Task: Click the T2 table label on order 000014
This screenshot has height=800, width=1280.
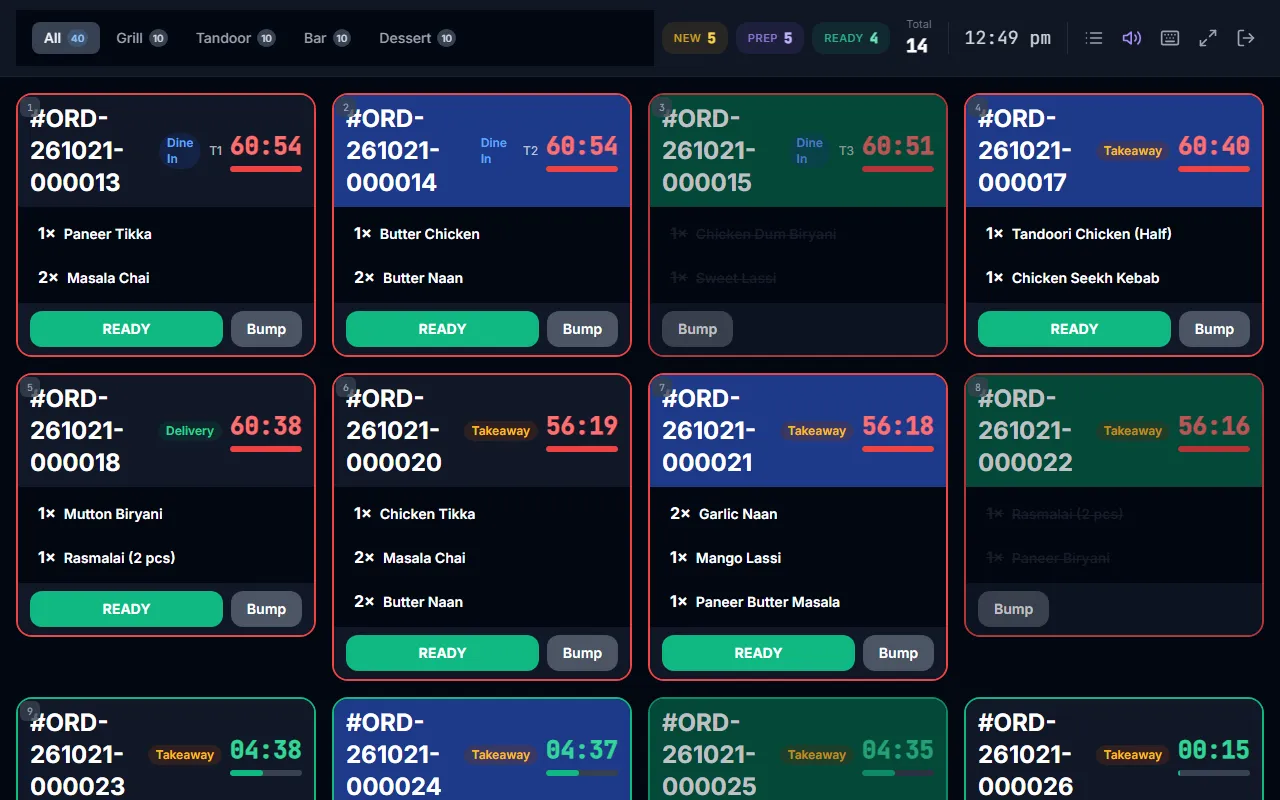Action: [x=530, y=151]
